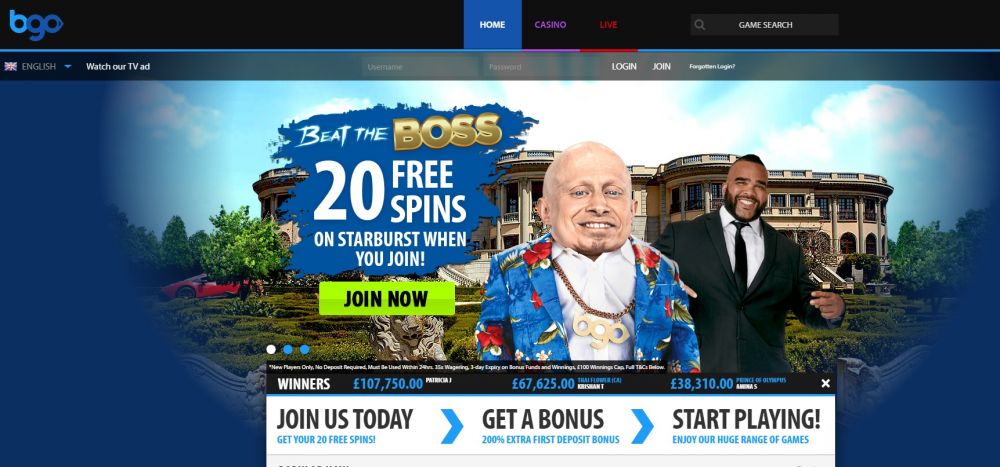This screenshot has width=1000, height=467.
Task: Open the Home tab
Action: [492, 25]
